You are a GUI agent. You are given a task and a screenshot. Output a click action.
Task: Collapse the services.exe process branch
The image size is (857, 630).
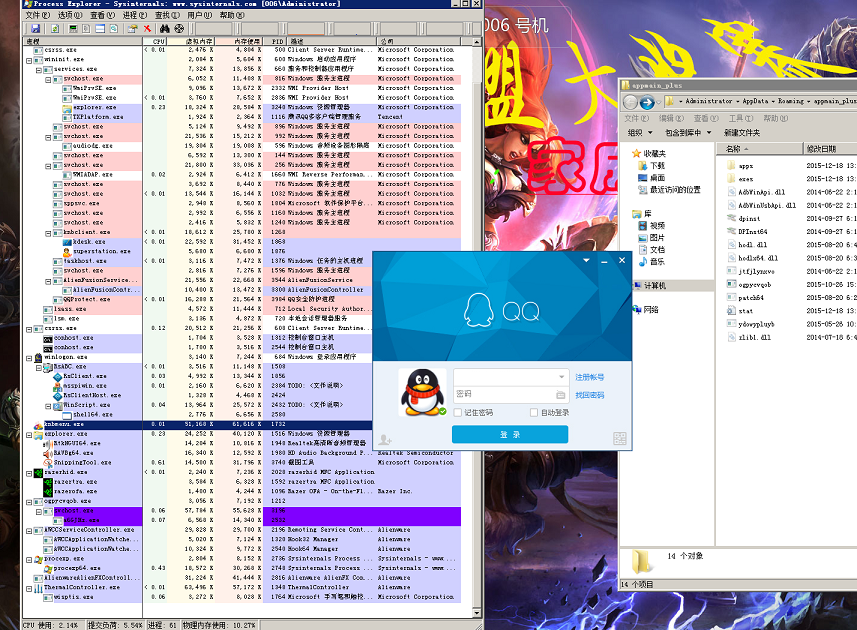click(38, 70)
